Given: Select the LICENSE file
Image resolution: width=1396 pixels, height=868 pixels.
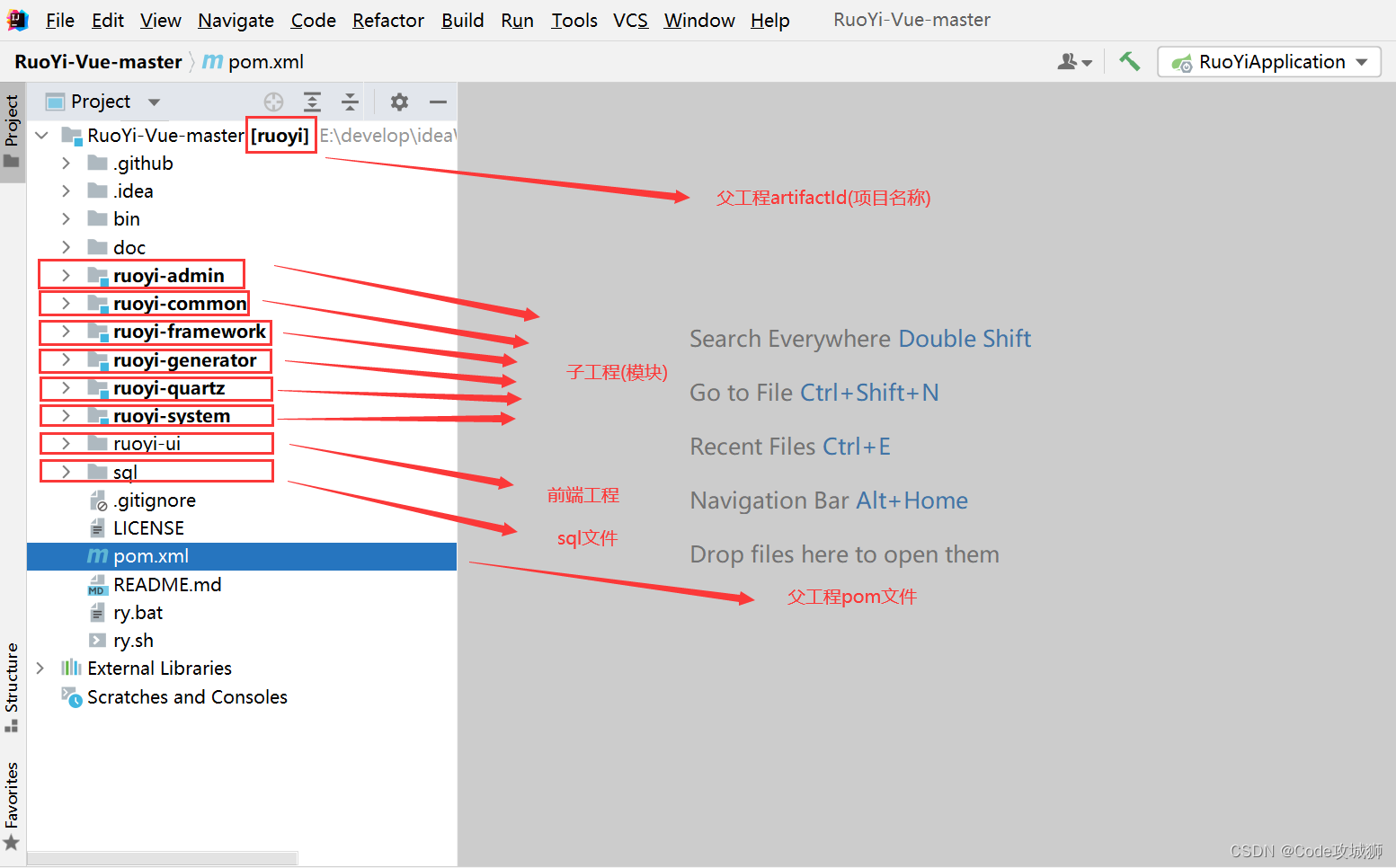Looking at the screenshot, I should [242, 528].
